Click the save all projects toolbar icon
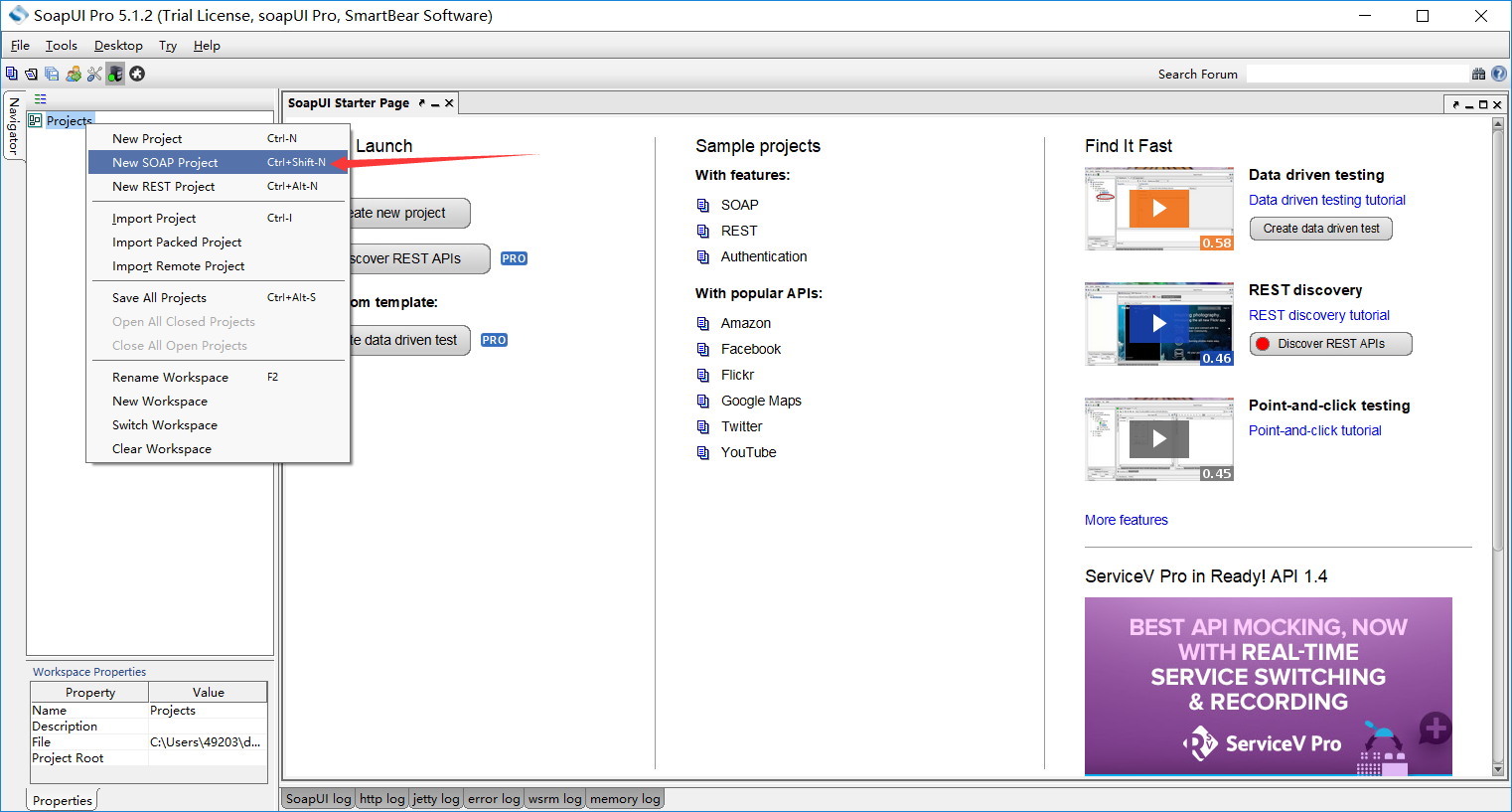The image size is (1512, 812). point(52,74)
